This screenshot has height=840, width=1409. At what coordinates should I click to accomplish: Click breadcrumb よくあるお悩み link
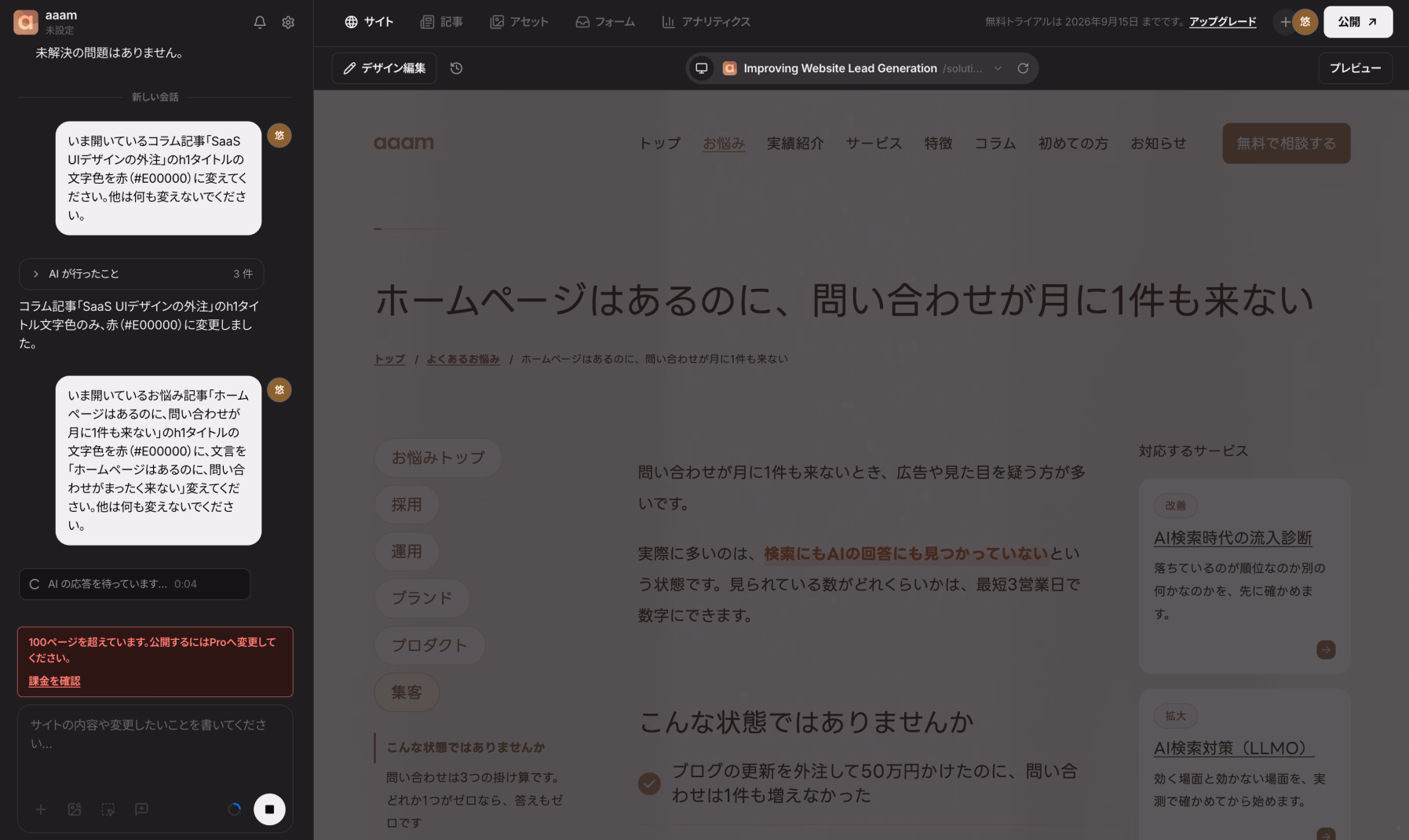pos(463,359)
